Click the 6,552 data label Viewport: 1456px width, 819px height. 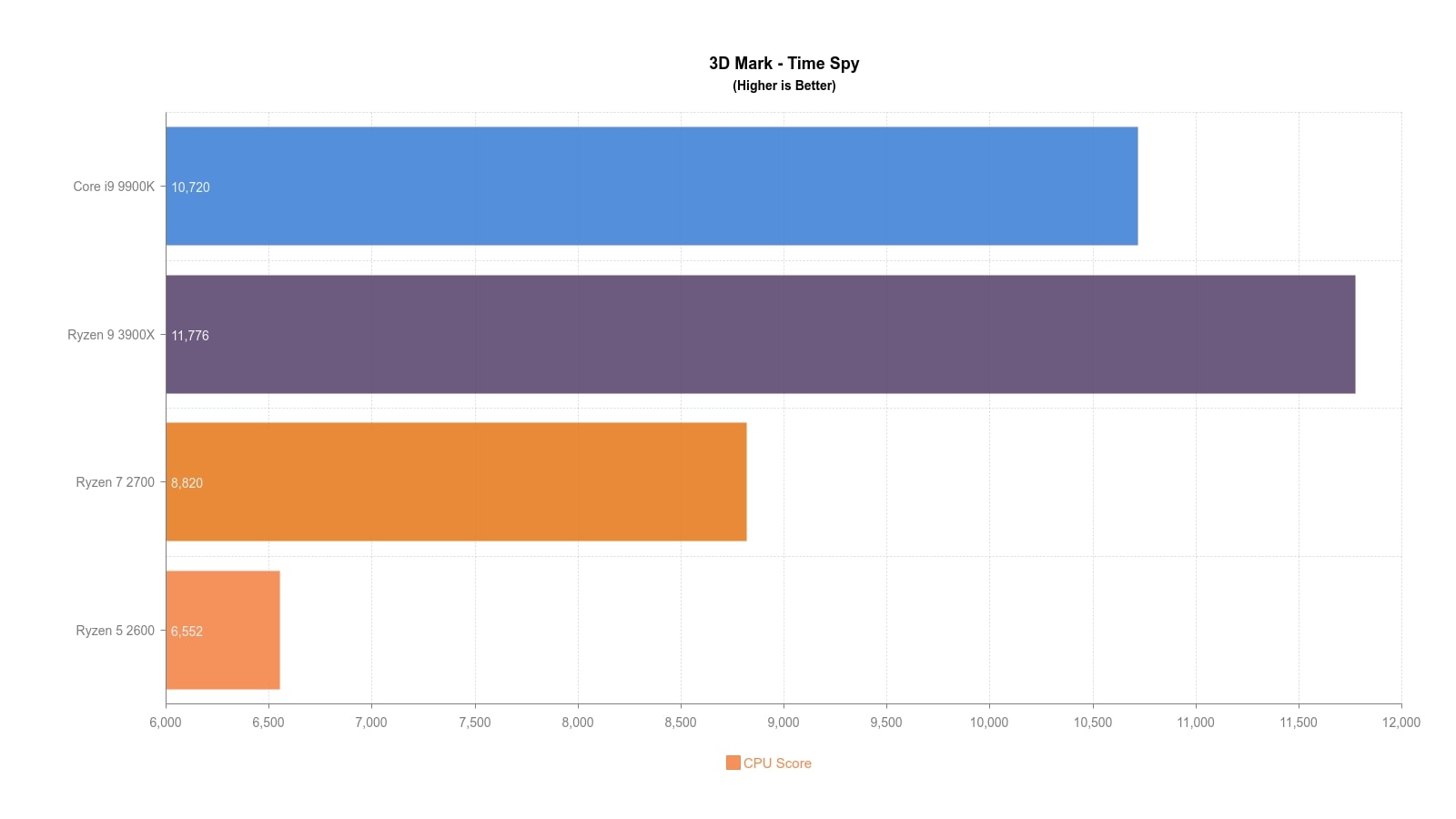[x=187, y=632]
